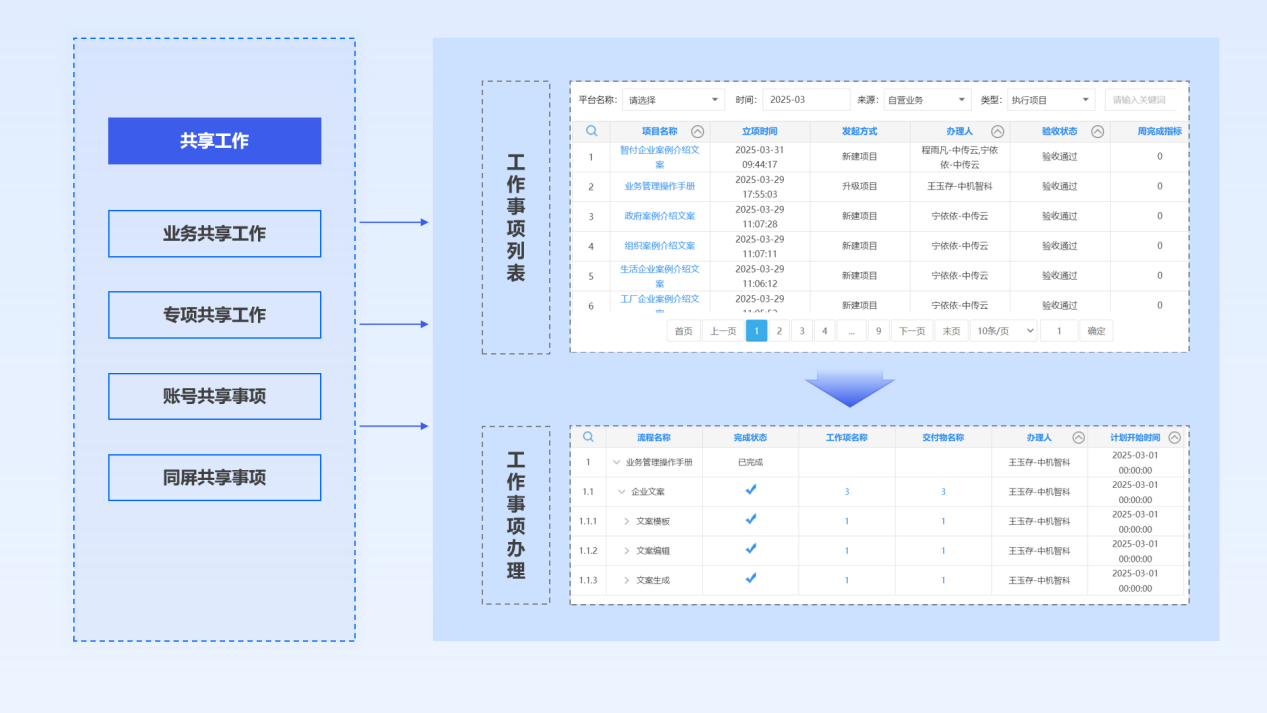Click the 请输入关键词 search input field
This screenshot has width=1267, height=713.
1146,100
